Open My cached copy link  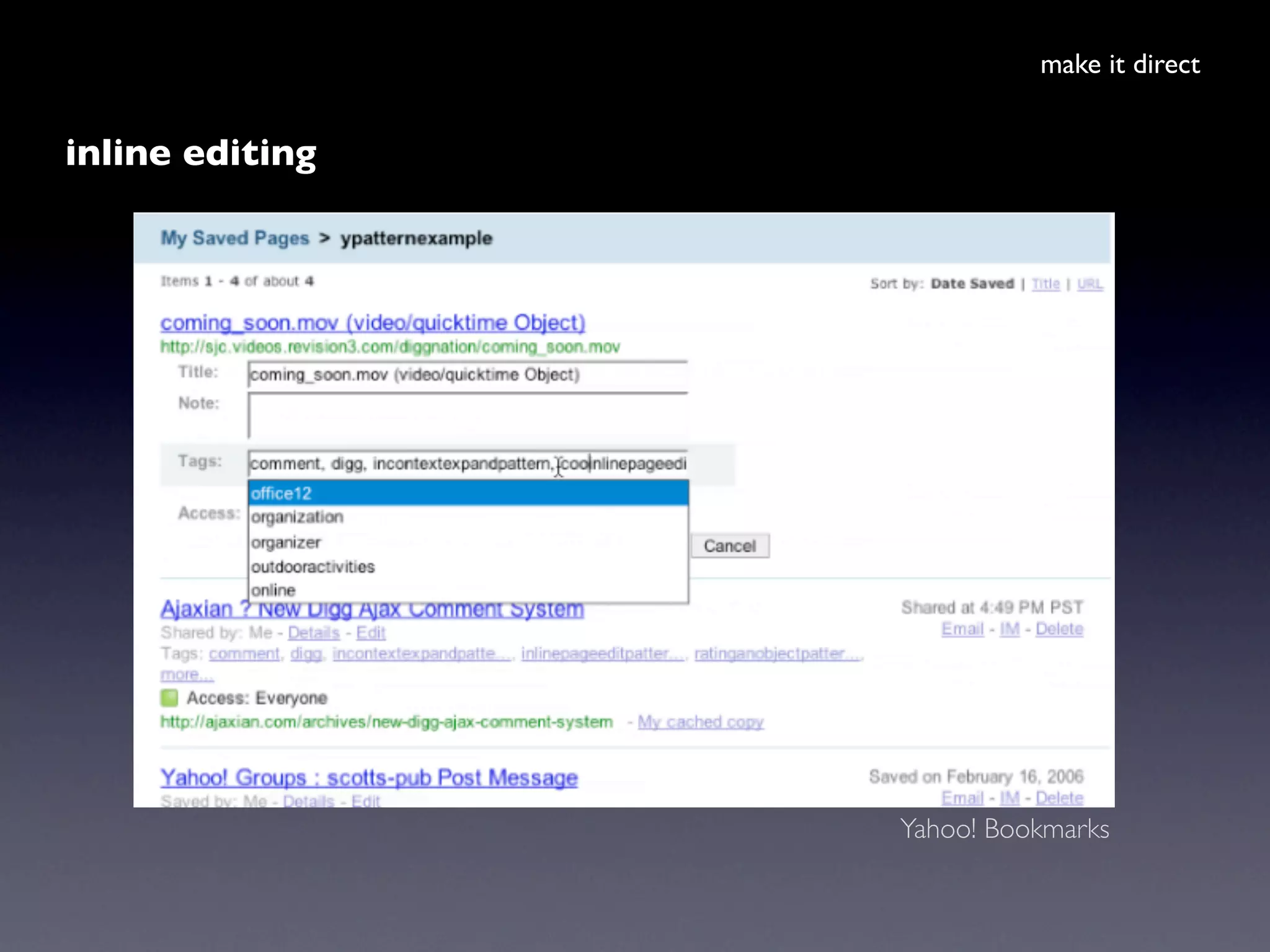(x=701, y=722)
